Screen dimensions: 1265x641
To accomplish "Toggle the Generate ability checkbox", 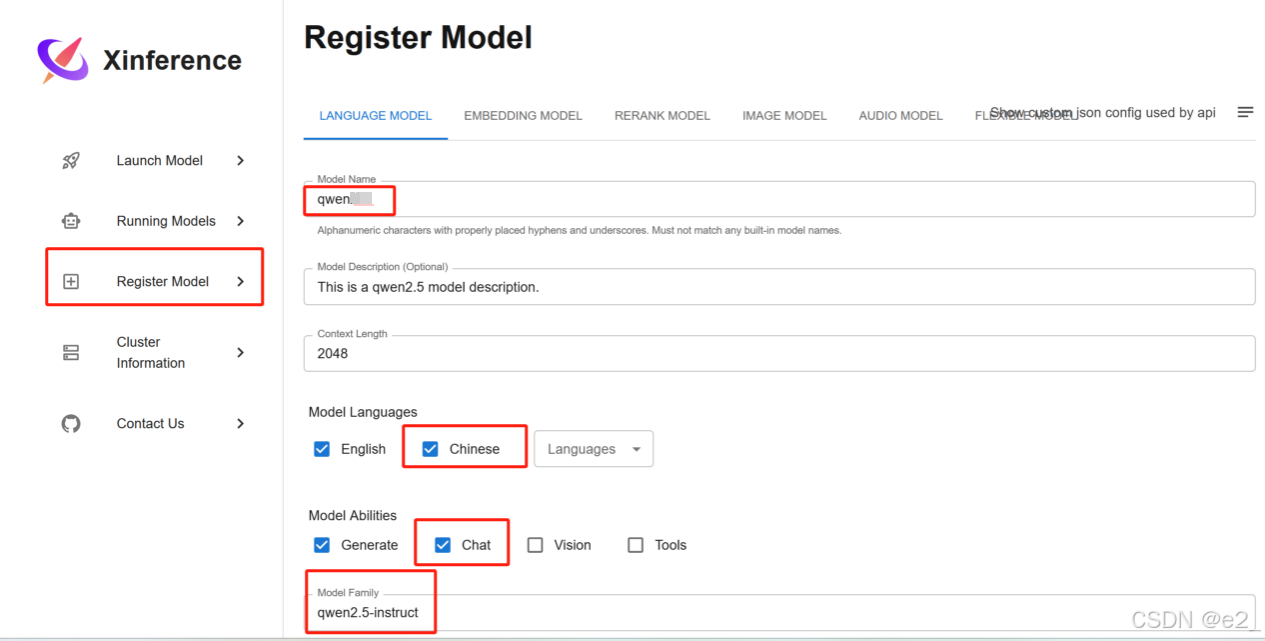I will click(x=322, y=545).
